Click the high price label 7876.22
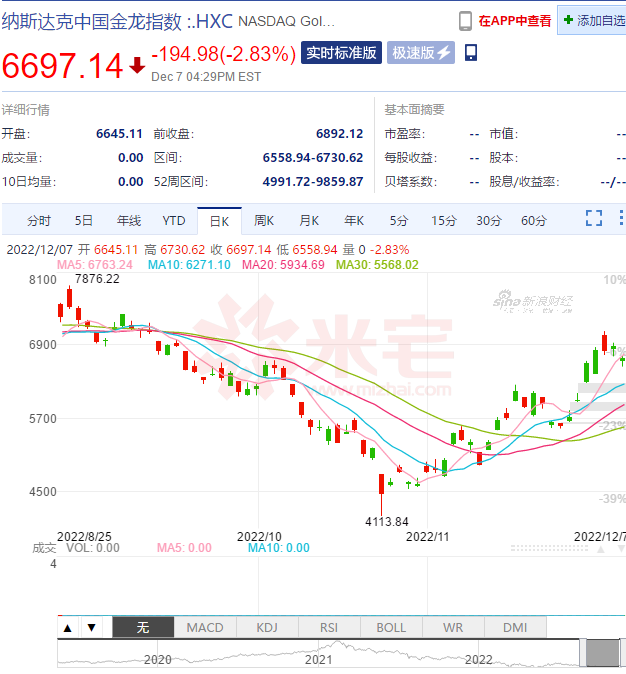Viewport: 626px width, 674px height. coord(97,279)
